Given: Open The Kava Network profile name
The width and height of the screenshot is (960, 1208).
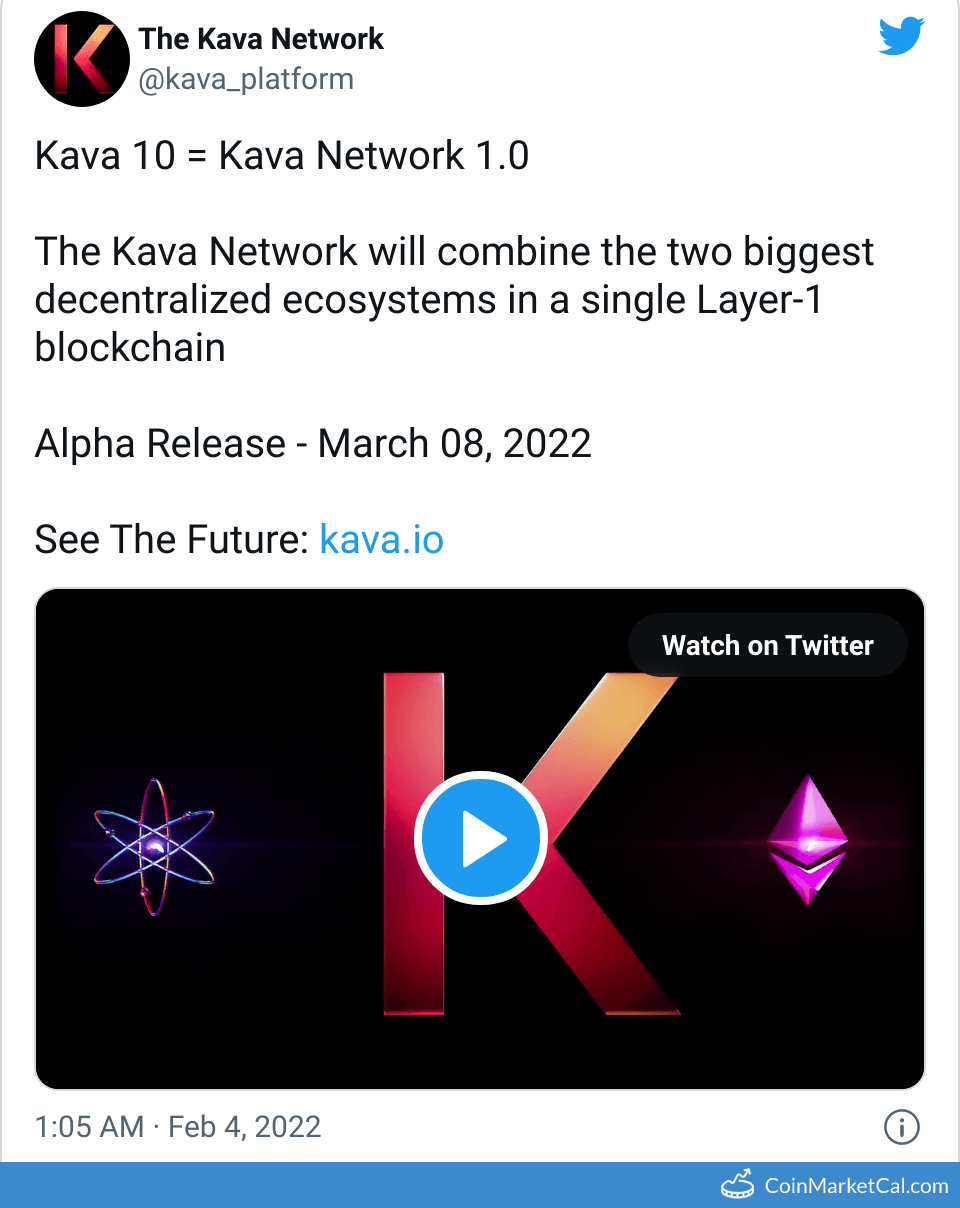Looking at the screenshot, I should click(x=261, y=39).
